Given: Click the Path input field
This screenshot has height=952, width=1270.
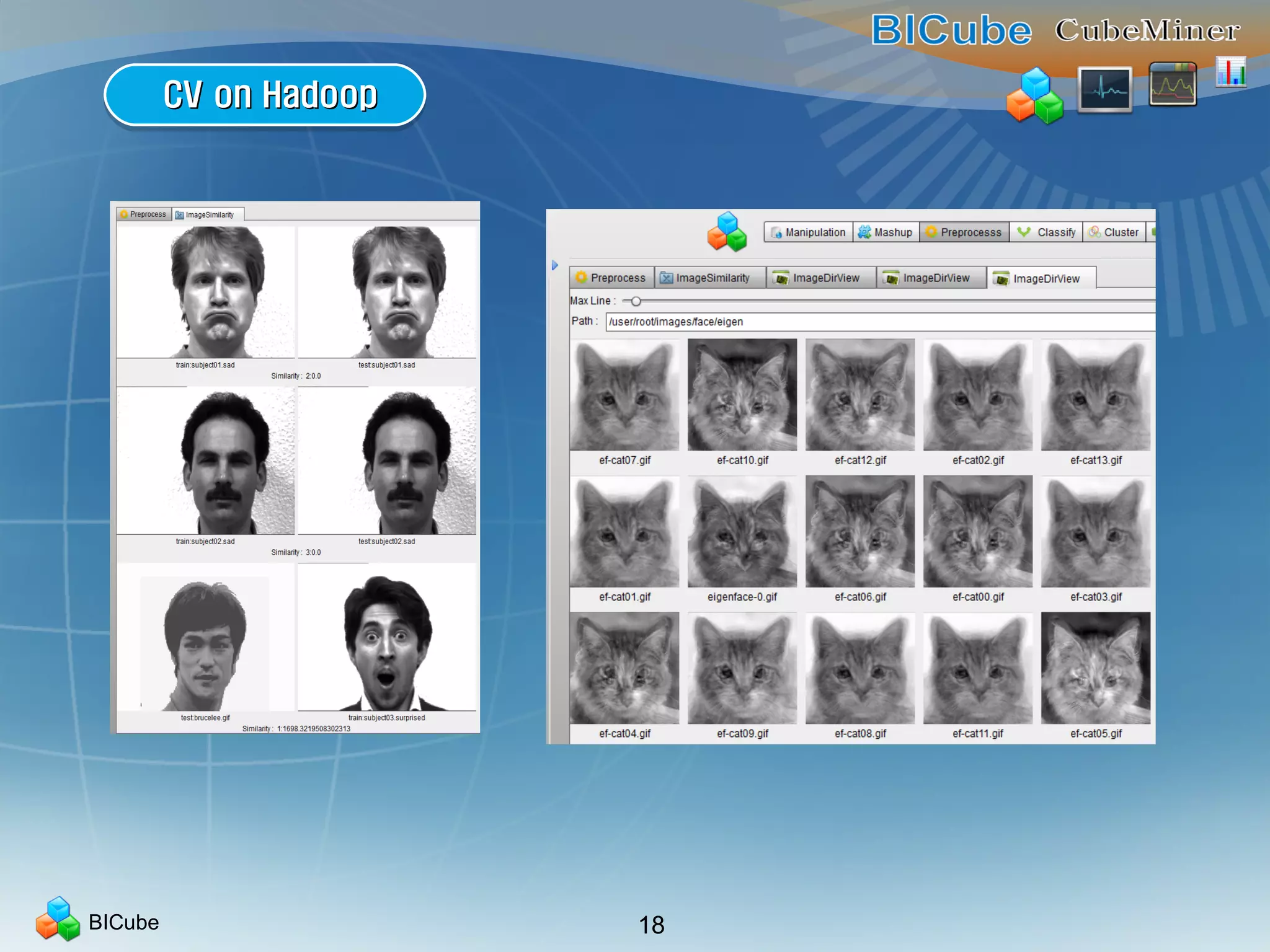Looking at the screenshot, I should click(x=880, y=322).
